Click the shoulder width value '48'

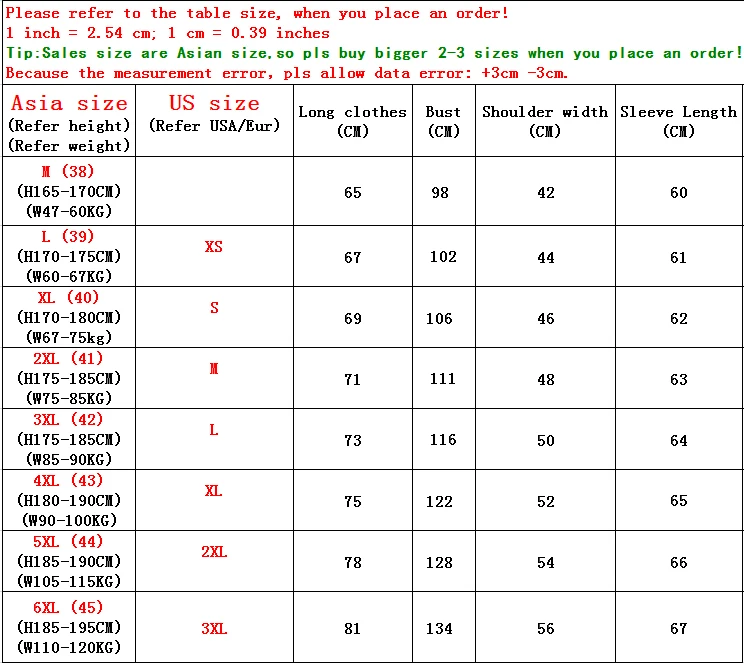[546, 380]
